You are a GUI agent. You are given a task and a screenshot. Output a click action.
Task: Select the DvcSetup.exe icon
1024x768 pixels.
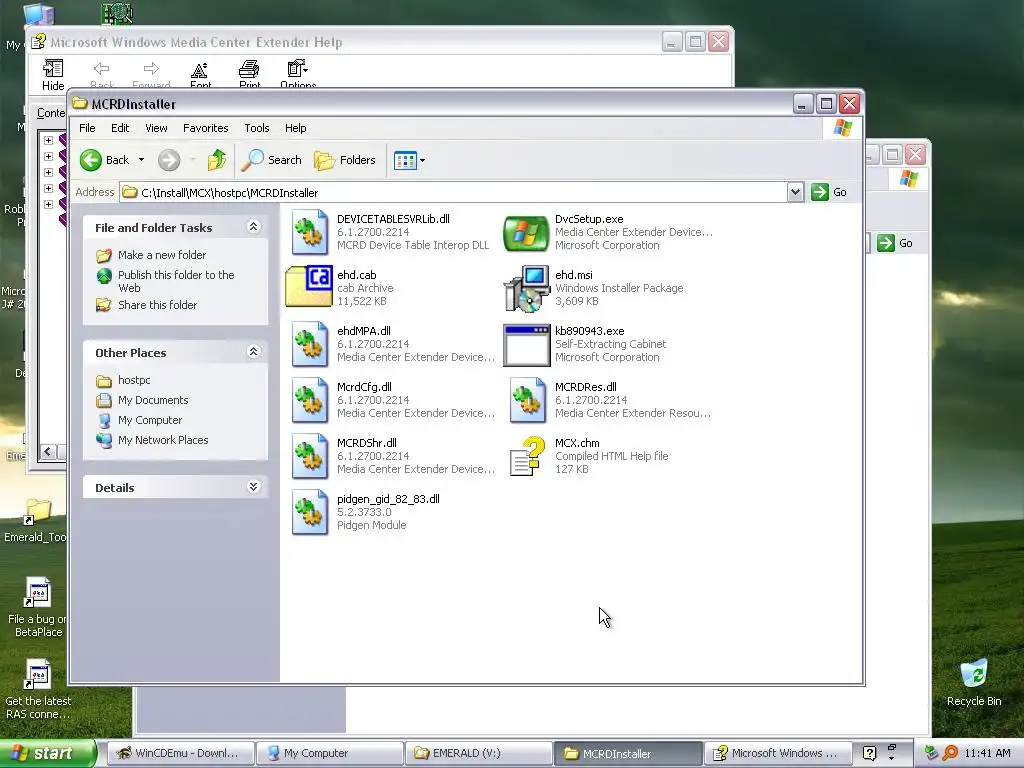point(526,232)
